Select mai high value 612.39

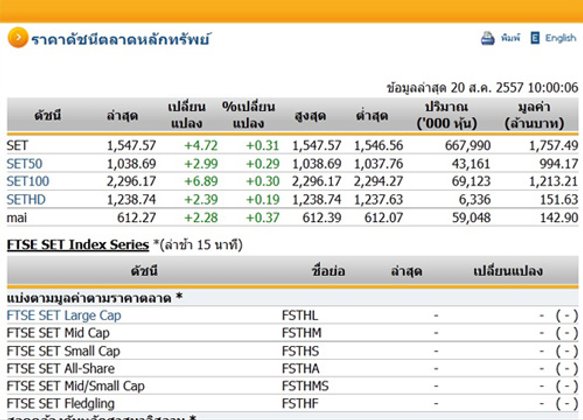322,218
